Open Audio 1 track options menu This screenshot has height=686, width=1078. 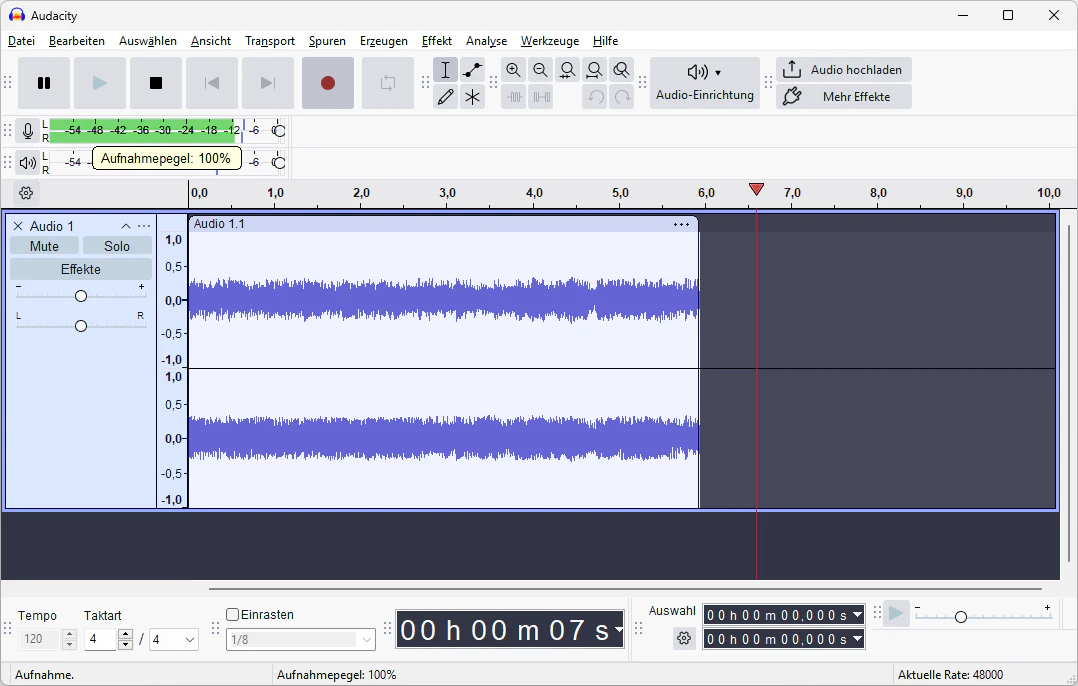[x=144, y=226]
